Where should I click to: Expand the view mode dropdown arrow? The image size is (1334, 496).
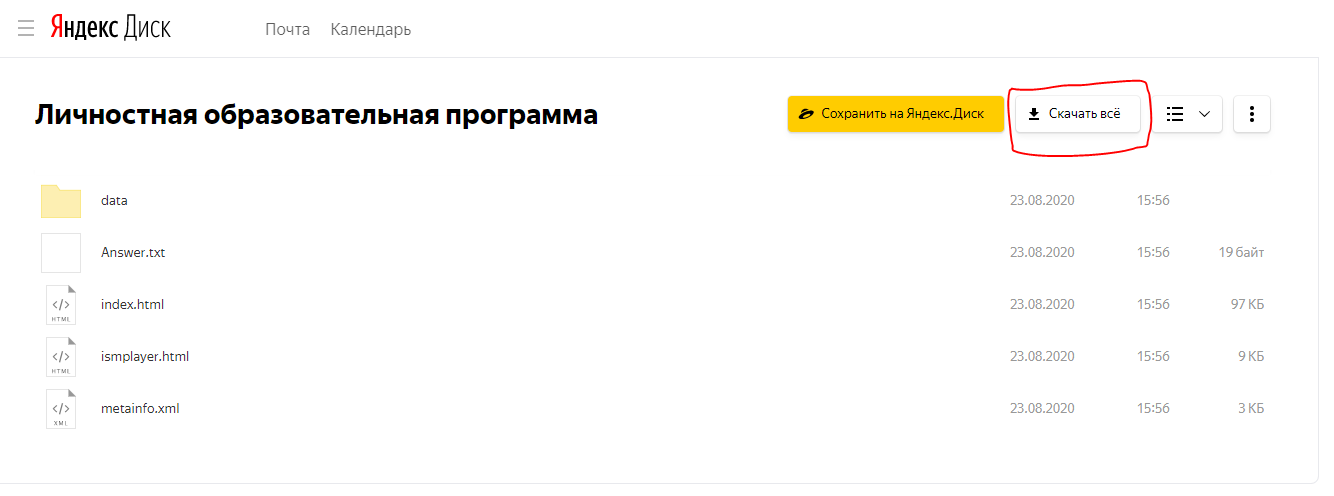click(x=1204, y=114)
